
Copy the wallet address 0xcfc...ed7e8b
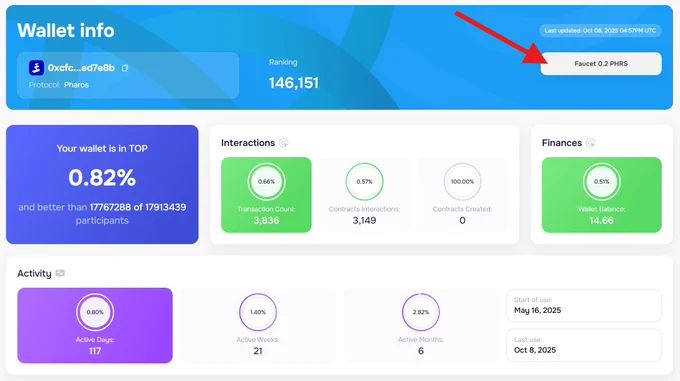click(125, 68)
